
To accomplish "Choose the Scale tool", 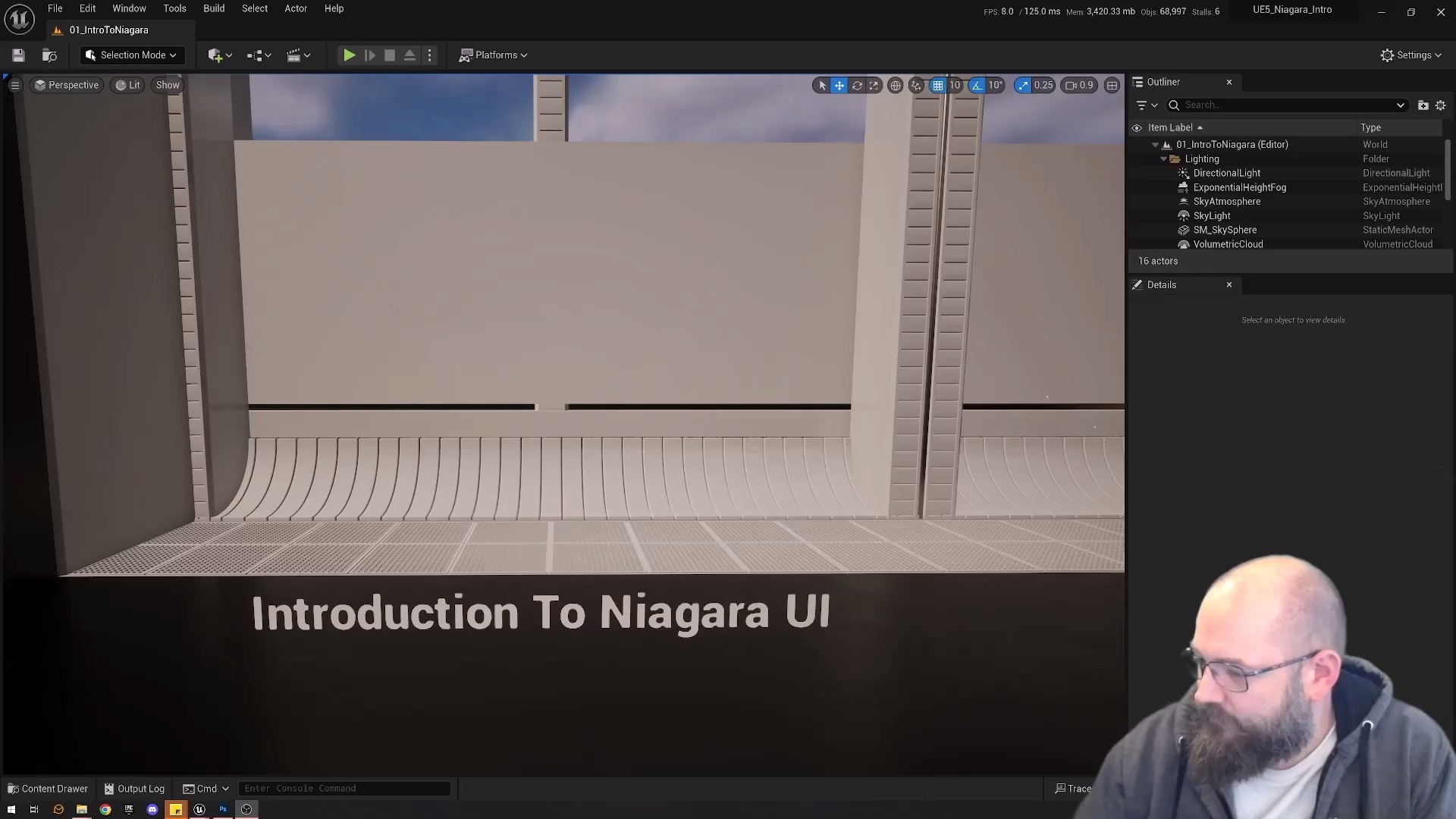I will [x=874, y=86].
